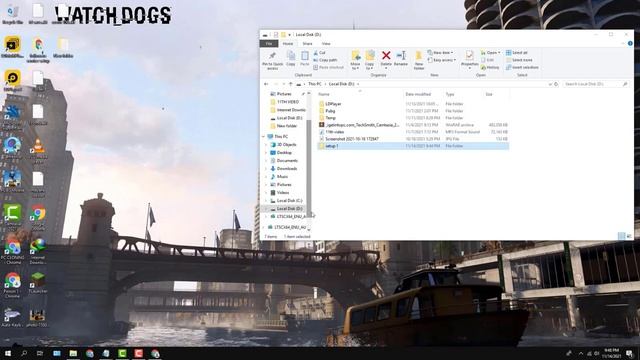Viewport: 640px width, 360px height.
Task: Switch to the Home ribbon tab
Action: click(288, 43)
